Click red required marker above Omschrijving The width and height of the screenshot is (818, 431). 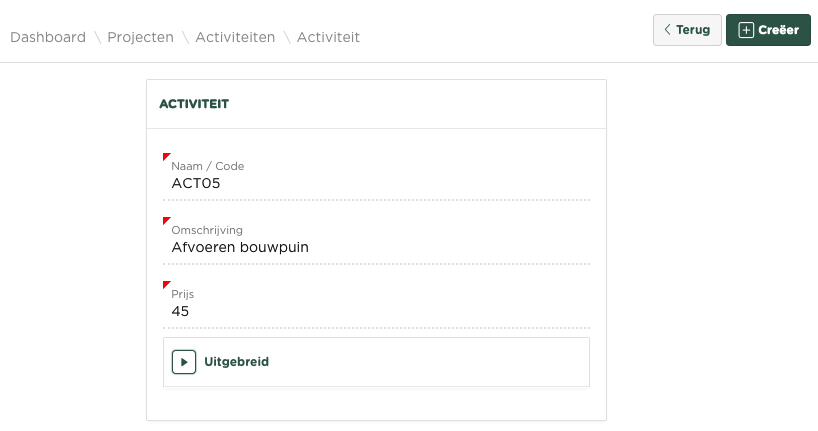[x=166, y=220]
